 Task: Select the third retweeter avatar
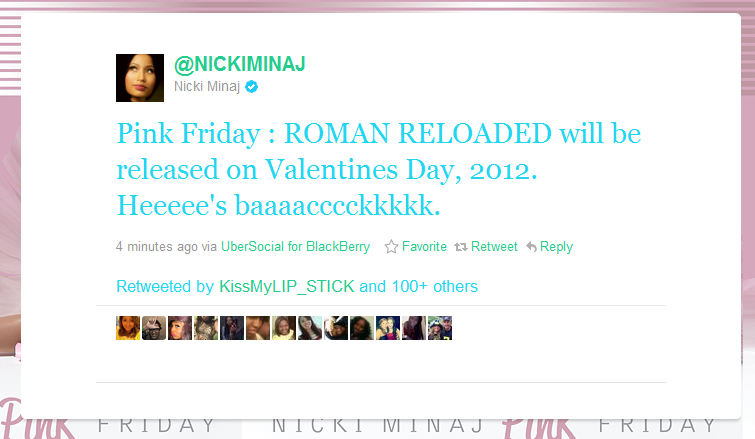coord(180,328)
